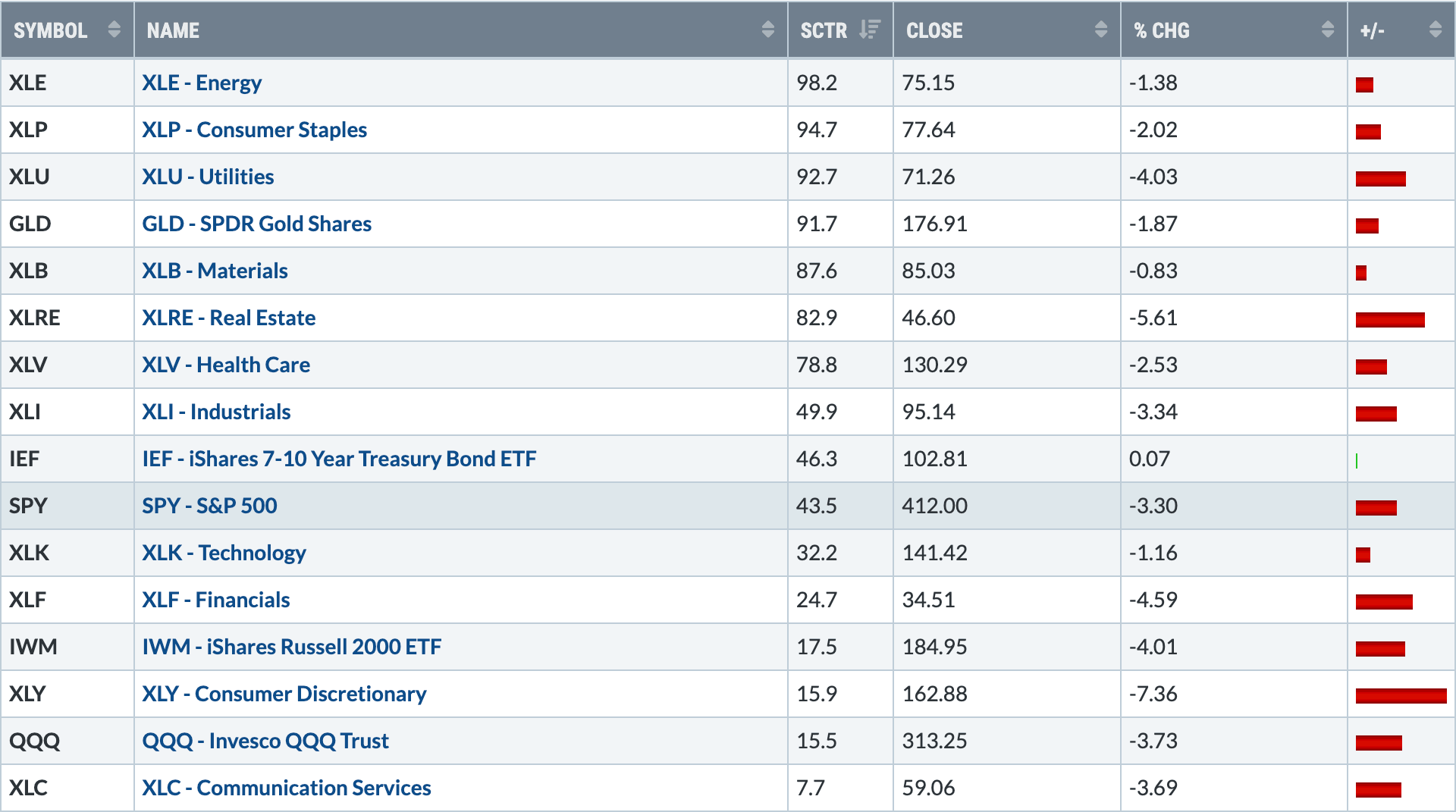Select the IWM symbol cell

coord(67,647)
